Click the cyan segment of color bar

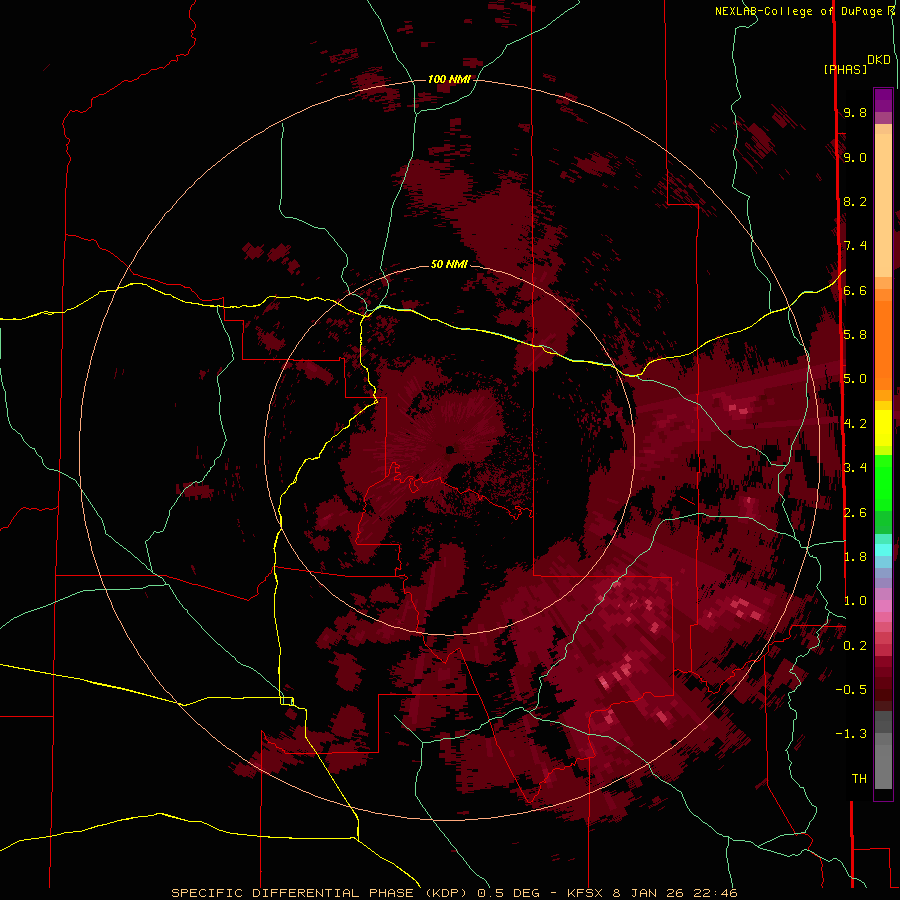[x=883, y=549]
